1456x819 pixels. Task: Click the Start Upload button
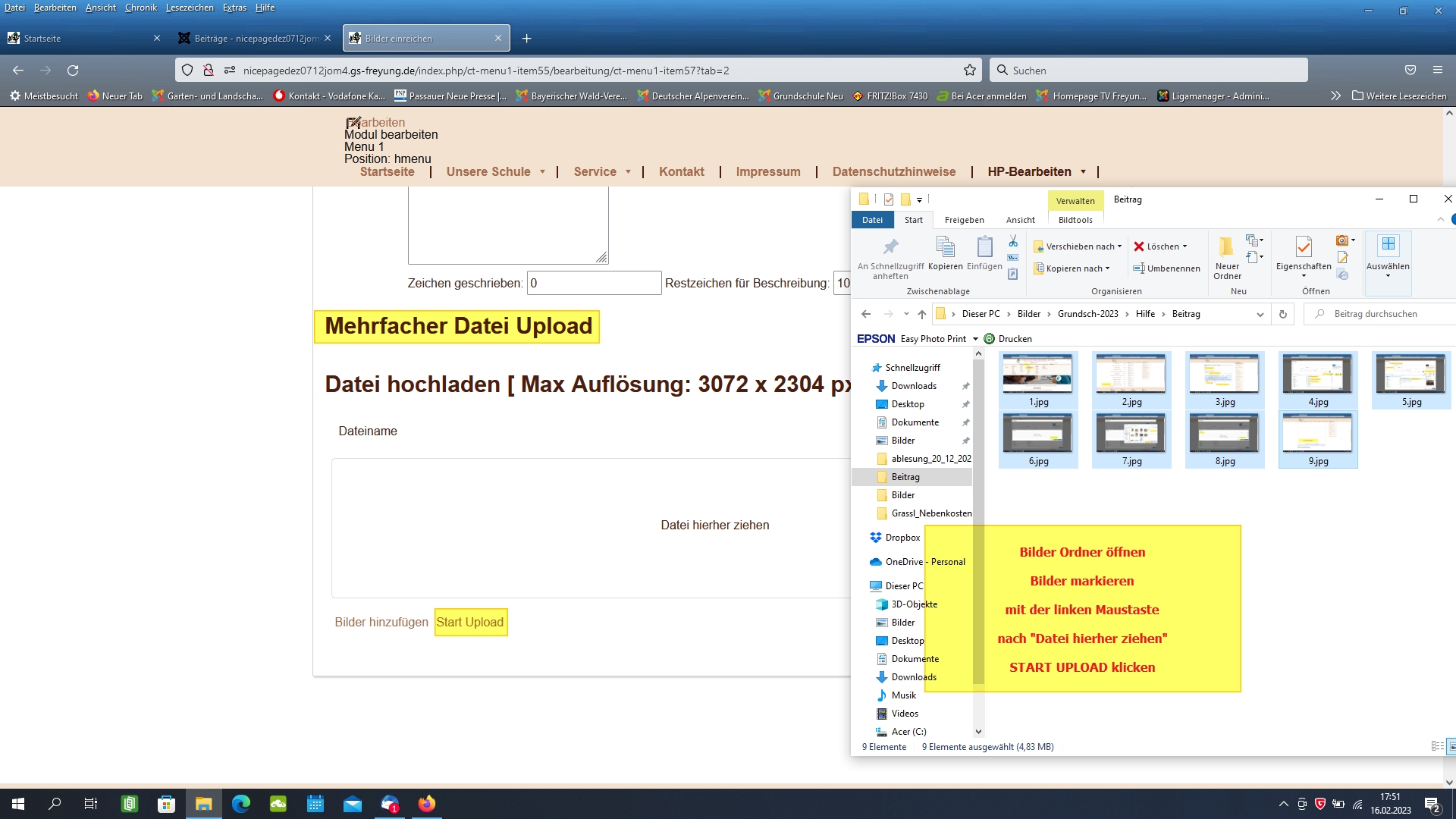pos(470,623)
